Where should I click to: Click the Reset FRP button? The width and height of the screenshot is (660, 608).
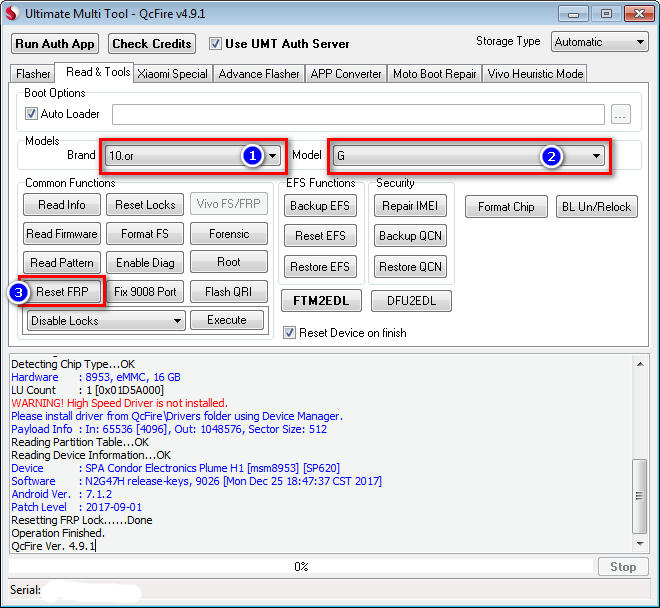pos(62,291)
